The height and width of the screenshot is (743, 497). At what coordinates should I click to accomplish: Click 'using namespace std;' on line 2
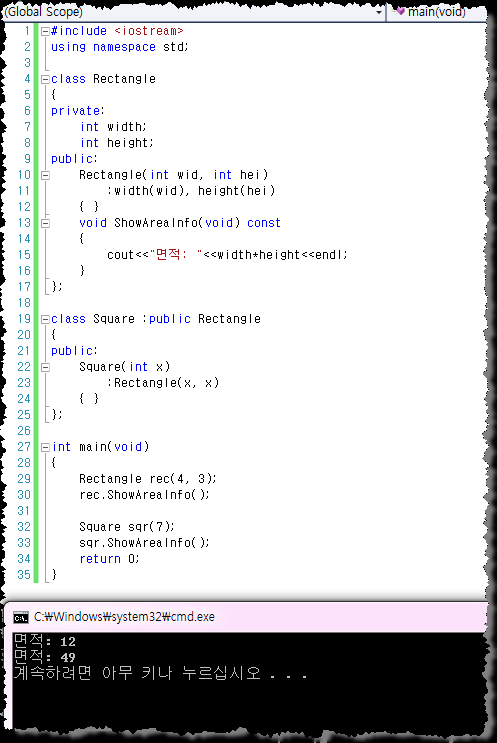pyautogui.click(x=119, y=47)
